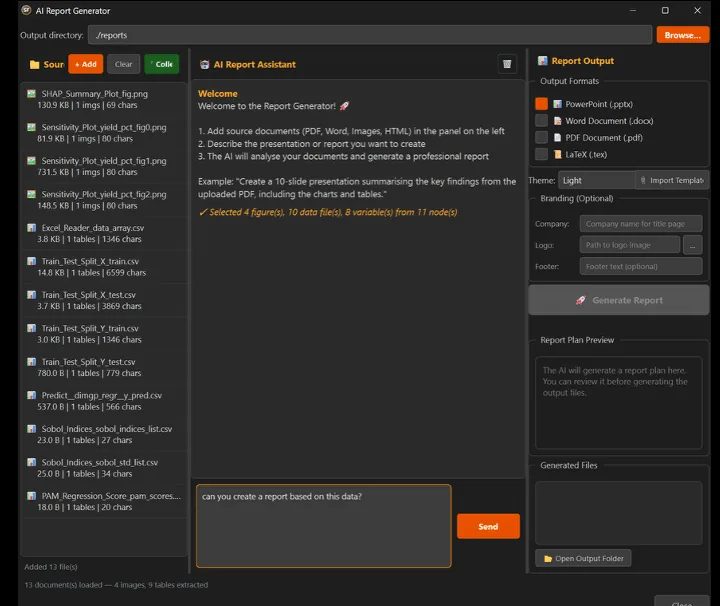Click the table icon beside Train_Test_Split_Y_train.csv

tap(31, 328)
